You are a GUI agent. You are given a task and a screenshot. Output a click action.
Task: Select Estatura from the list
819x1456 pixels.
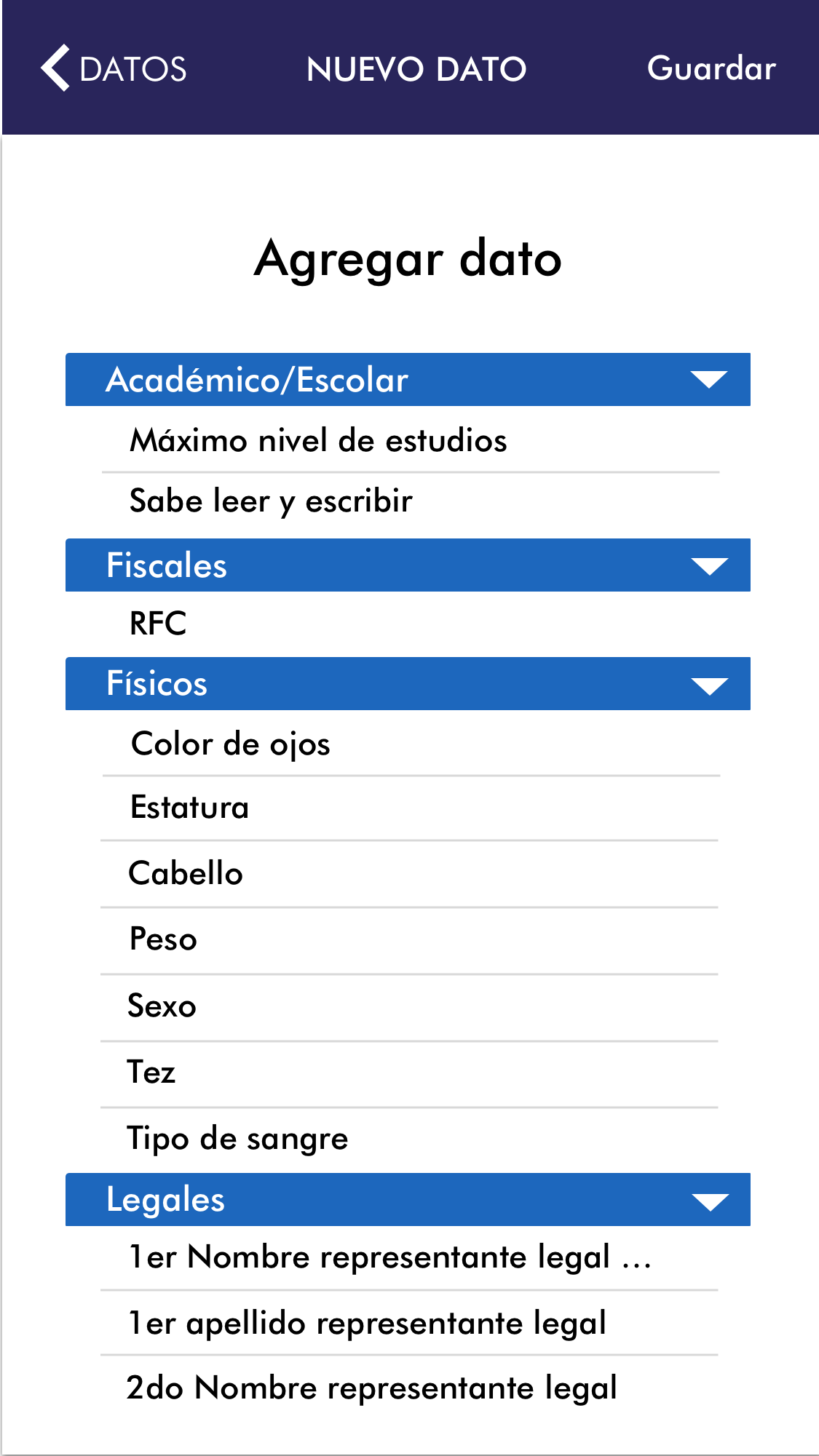click(x=189, y=808)
